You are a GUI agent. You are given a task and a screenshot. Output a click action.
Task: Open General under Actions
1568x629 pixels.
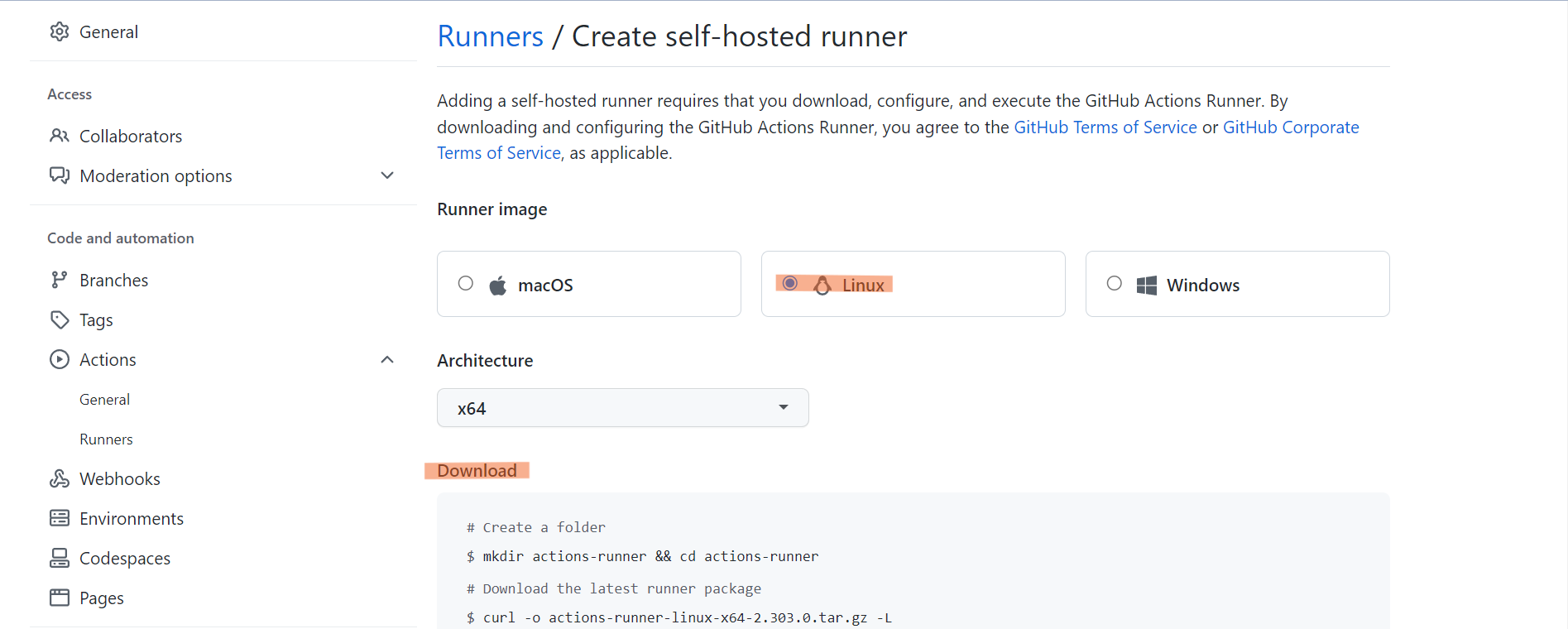[x=104, y=399]
